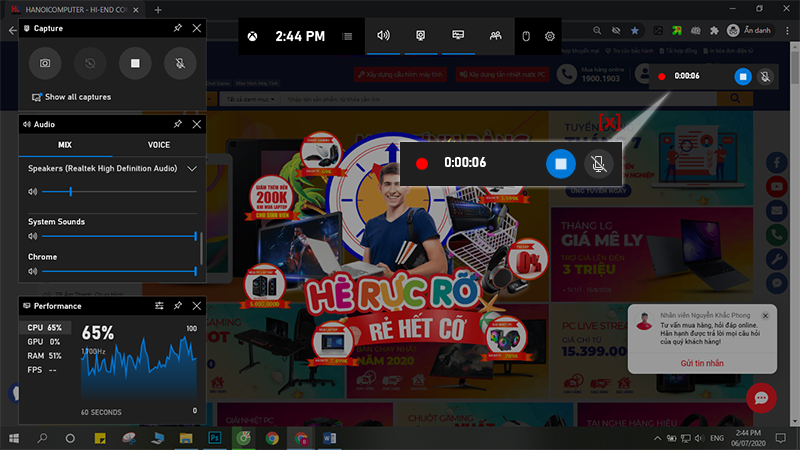Pin the Capture widget
The width and height of the screenshot is (800, 450).
[x=178, y=28]
